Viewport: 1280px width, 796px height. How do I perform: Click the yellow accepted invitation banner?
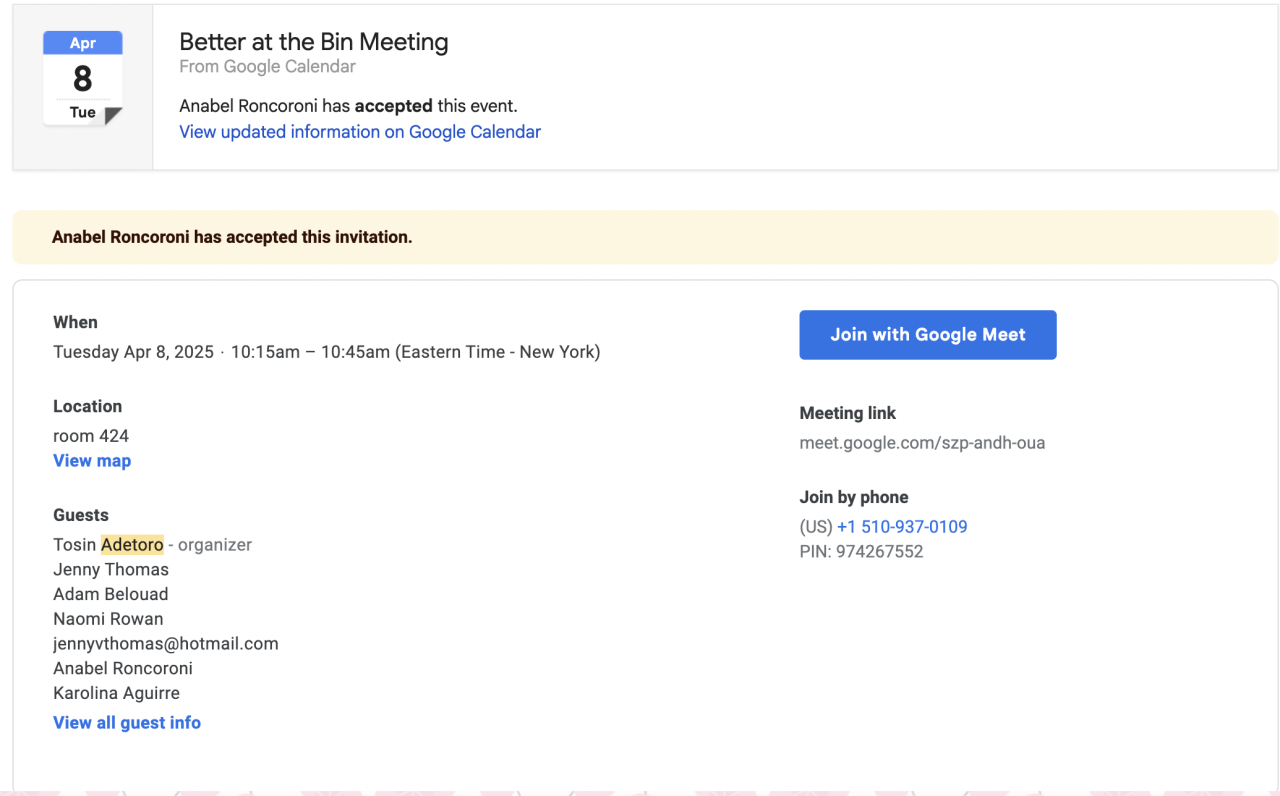(645, 237)
